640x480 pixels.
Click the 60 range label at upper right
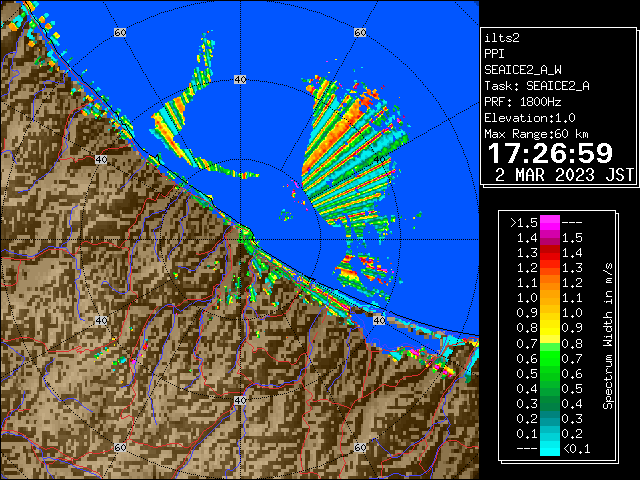[x=360, y=32]
